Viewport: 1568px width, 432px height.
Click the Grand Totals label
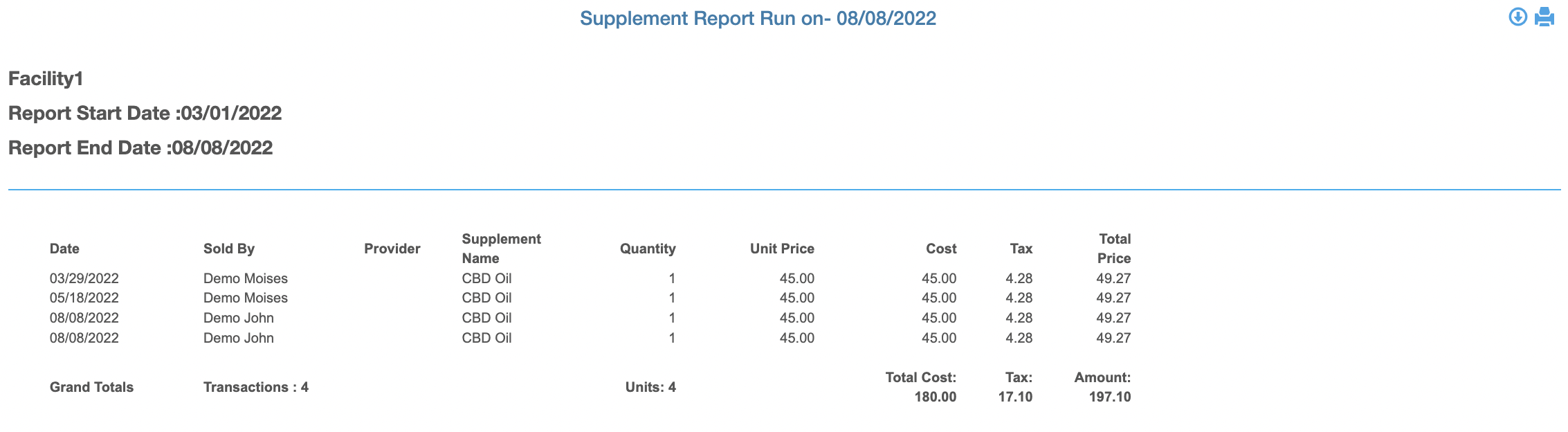[x=91, y=387]
